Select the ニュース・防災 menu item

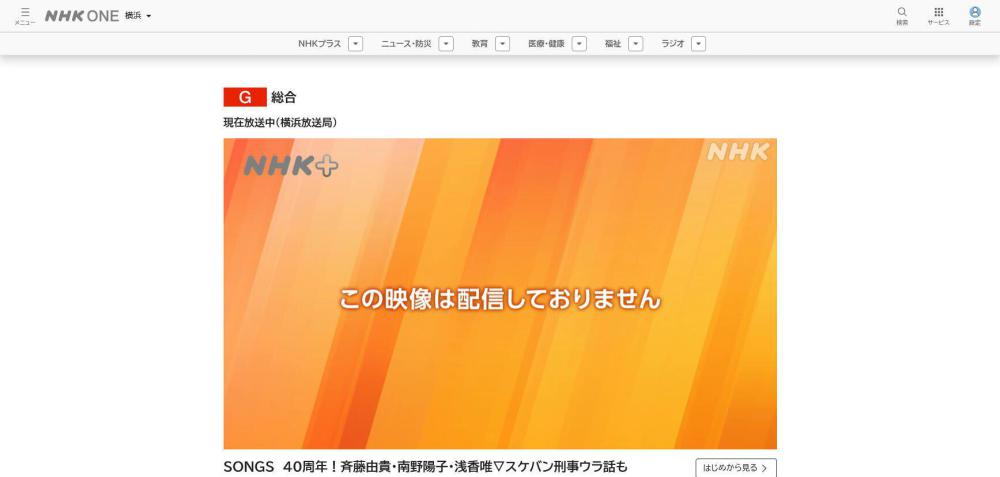coord(406,44)
